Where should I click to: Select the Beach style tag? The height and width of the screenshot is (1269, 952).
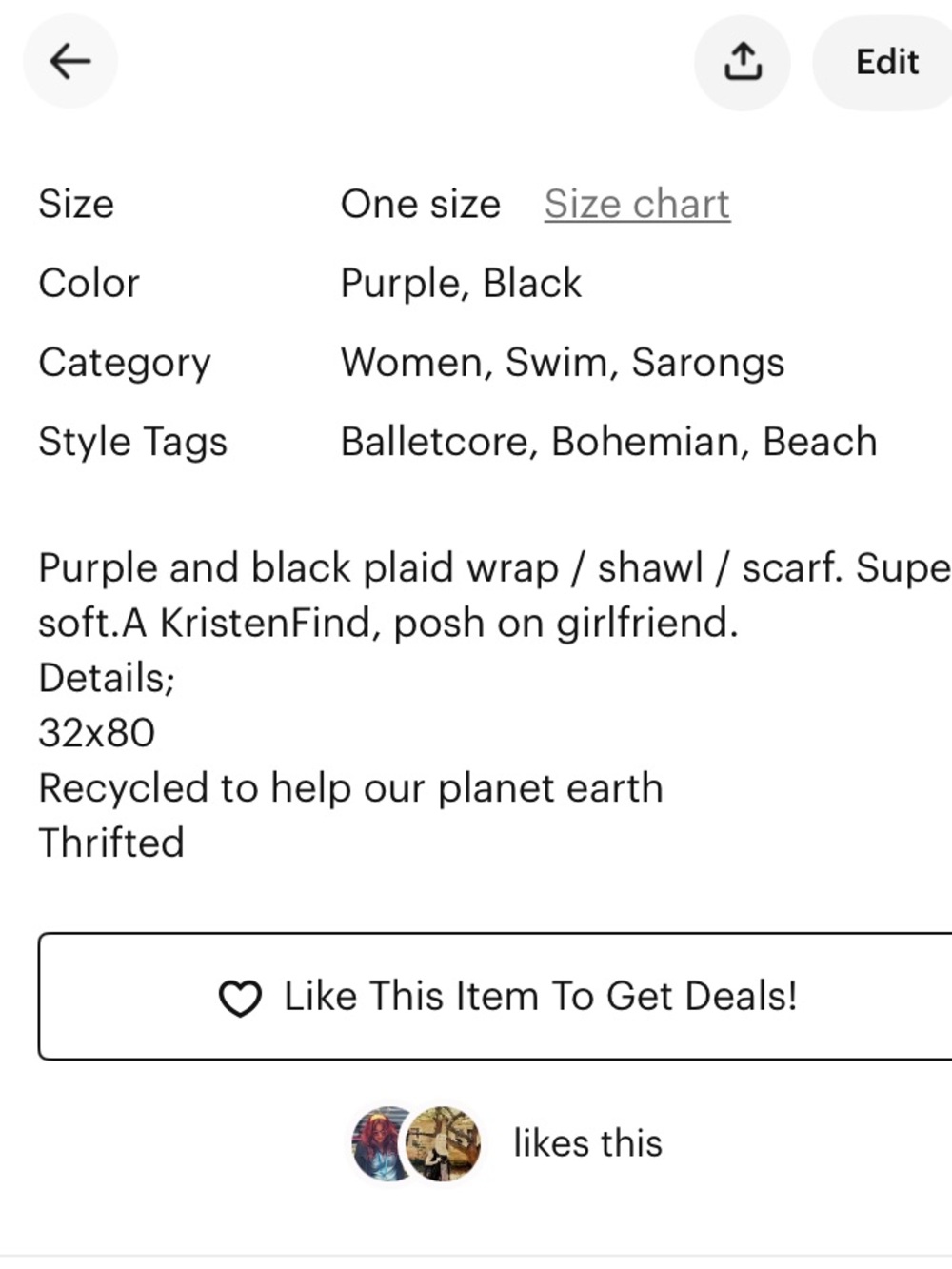coord(820,442)
